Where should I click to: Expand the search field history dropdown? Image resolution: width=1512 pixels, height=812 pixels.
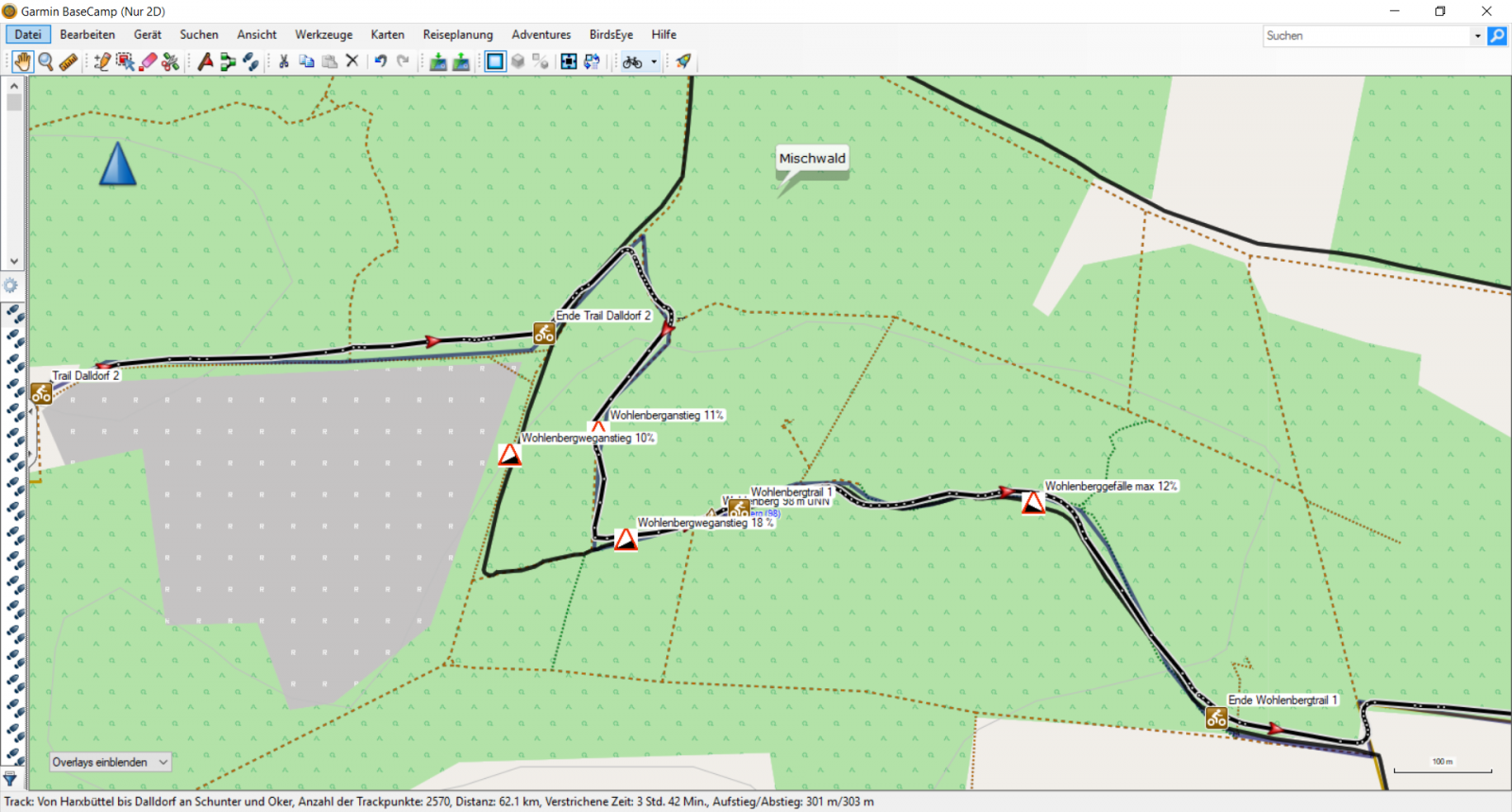tap(1477, 36)
